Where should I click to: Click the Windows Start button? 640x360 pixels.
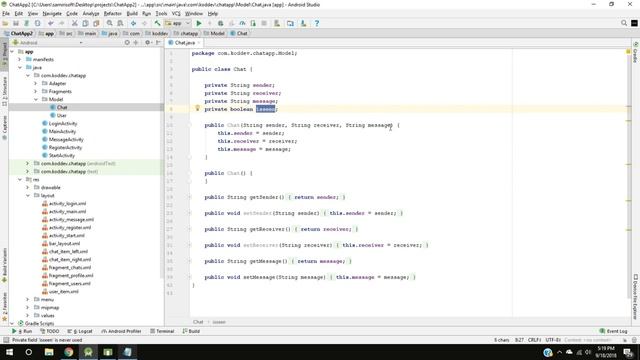point(9,352)
